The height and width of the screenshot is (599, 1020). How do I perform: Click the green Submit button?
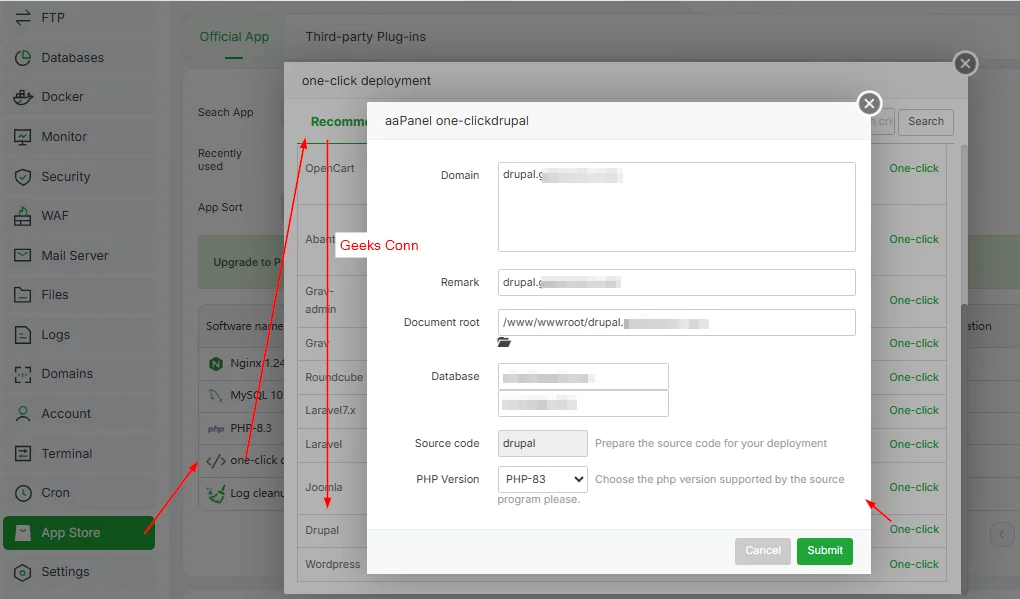824,550
